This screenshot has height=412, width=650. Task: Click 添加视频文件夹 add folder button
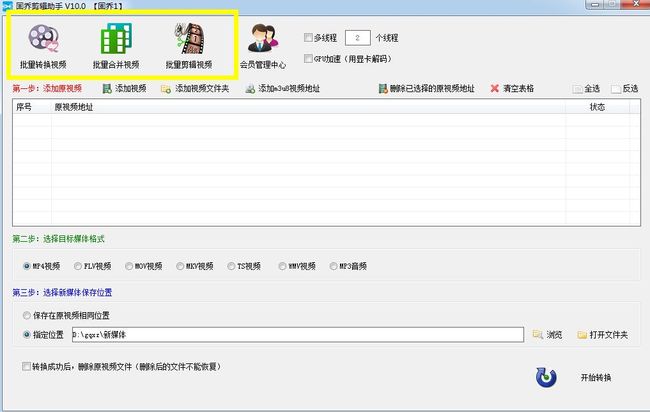[x=195, y=88]
